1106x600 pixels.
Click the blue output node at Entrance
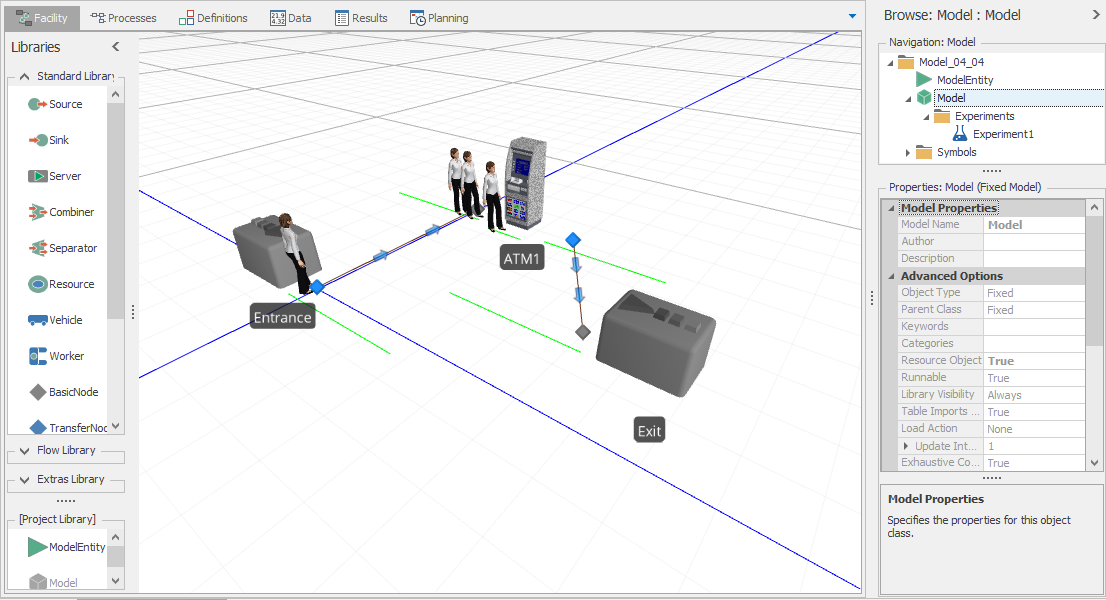tap(317, 287)
